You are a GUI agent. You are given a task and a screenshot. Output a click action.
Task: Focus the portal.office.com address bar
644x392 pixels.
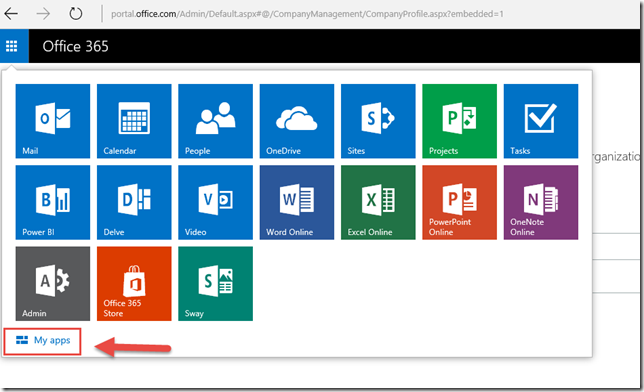pyautogui.click(x=307, y=14)
